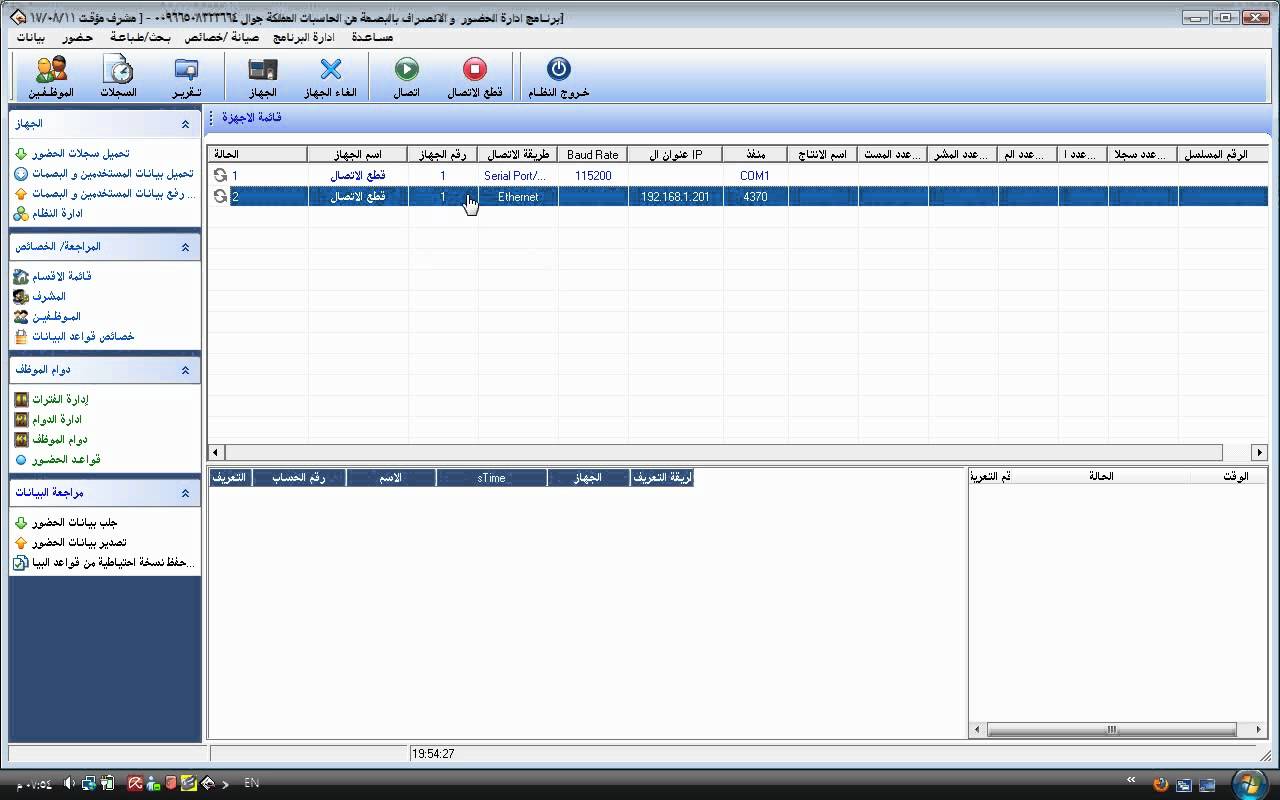Screen dimensions: 1280x800
Task: Click the backup icon for حفظ نسخة احتياطية
Action: pyautogui.click(x=21, y=563)
